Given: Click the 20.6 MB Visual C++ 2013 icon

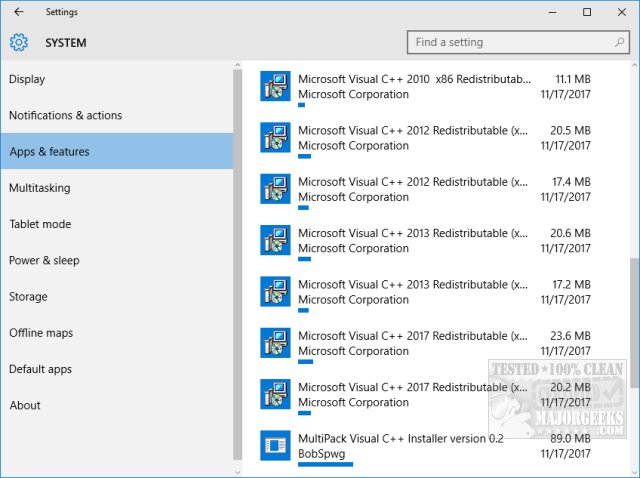Looking at the screenshot, I should [275, 240].
